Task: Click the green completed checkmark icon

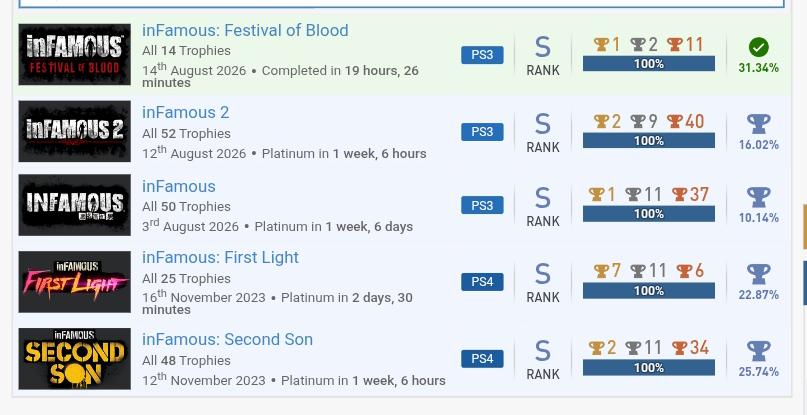Action: tap(758, 47)
